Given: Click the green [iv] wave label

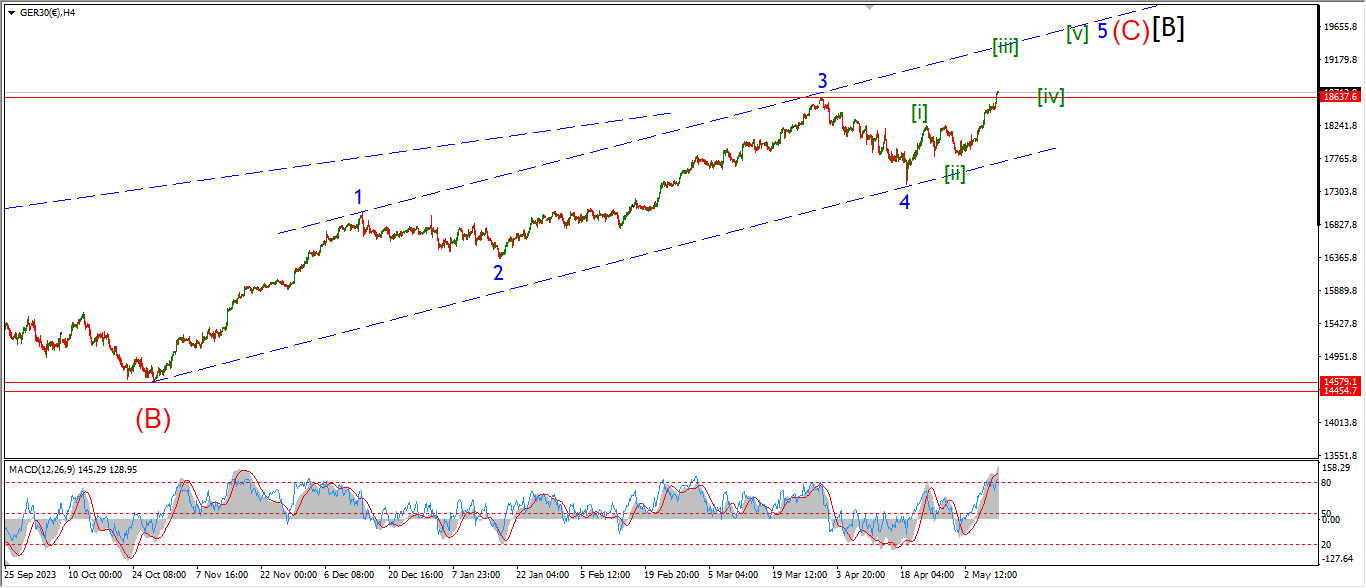Looking at the screenshot, I should pos(1050,96).
